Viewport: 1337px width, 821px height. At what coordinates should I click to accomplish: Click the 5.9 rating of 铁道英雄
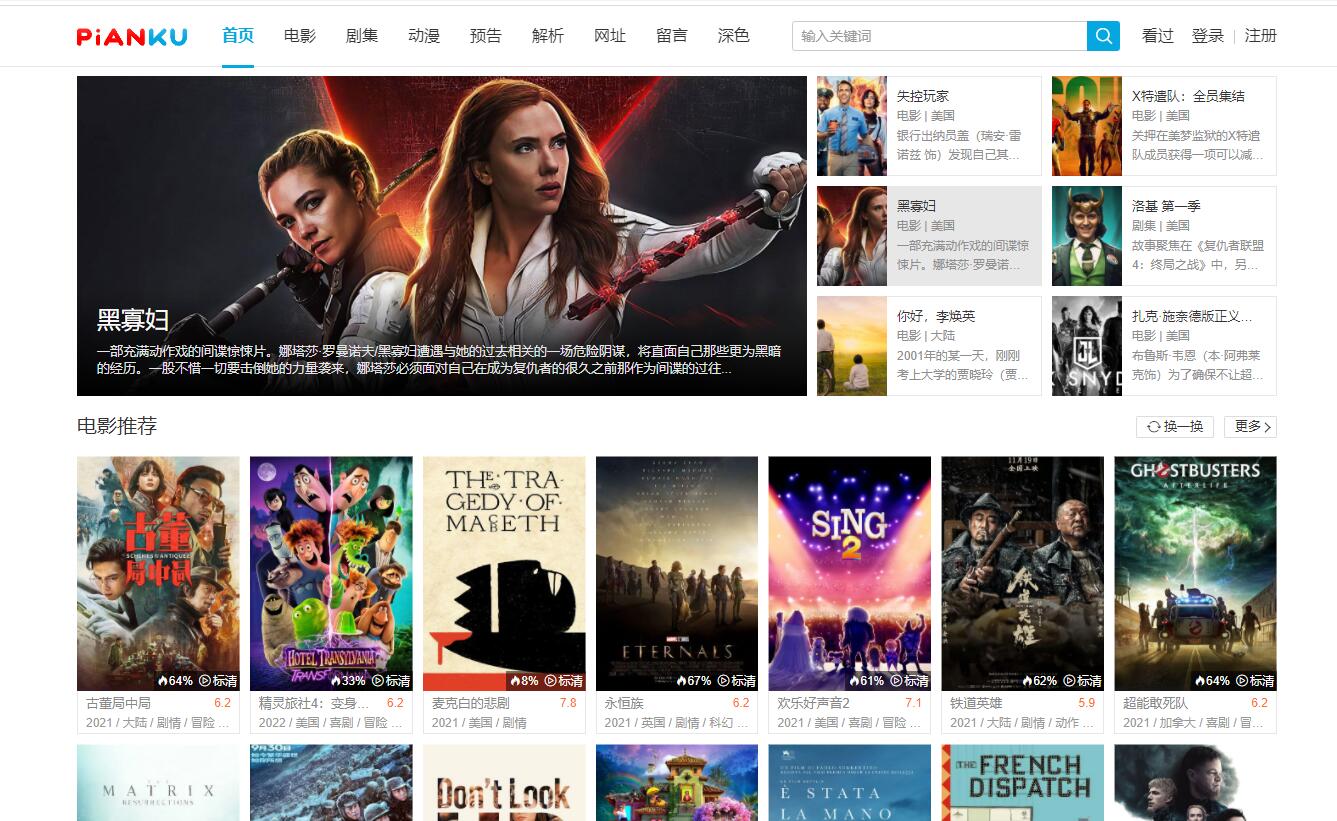1087,703
